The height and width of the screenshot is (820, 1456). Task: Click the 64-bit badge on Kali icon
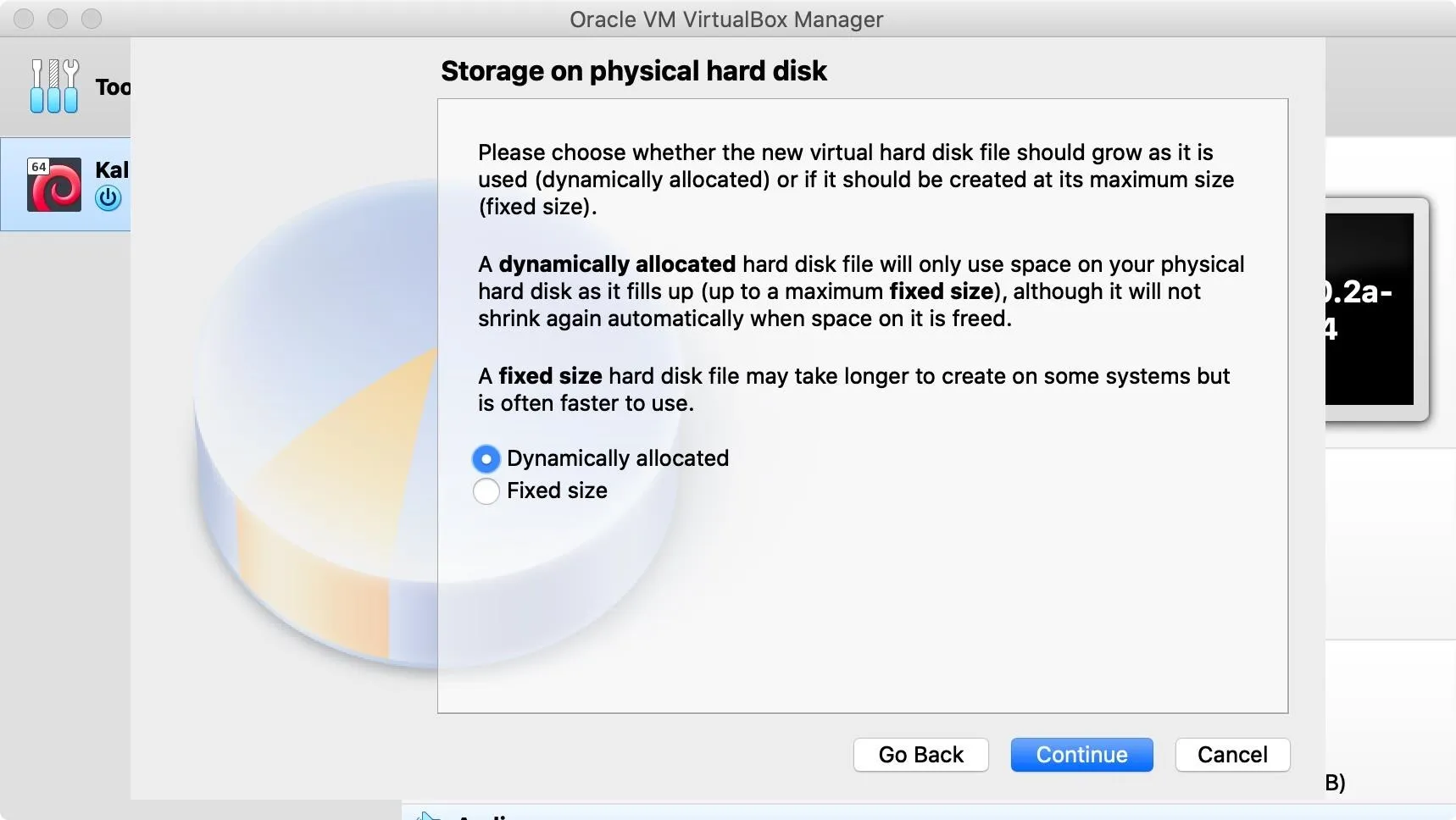(38, 167)
